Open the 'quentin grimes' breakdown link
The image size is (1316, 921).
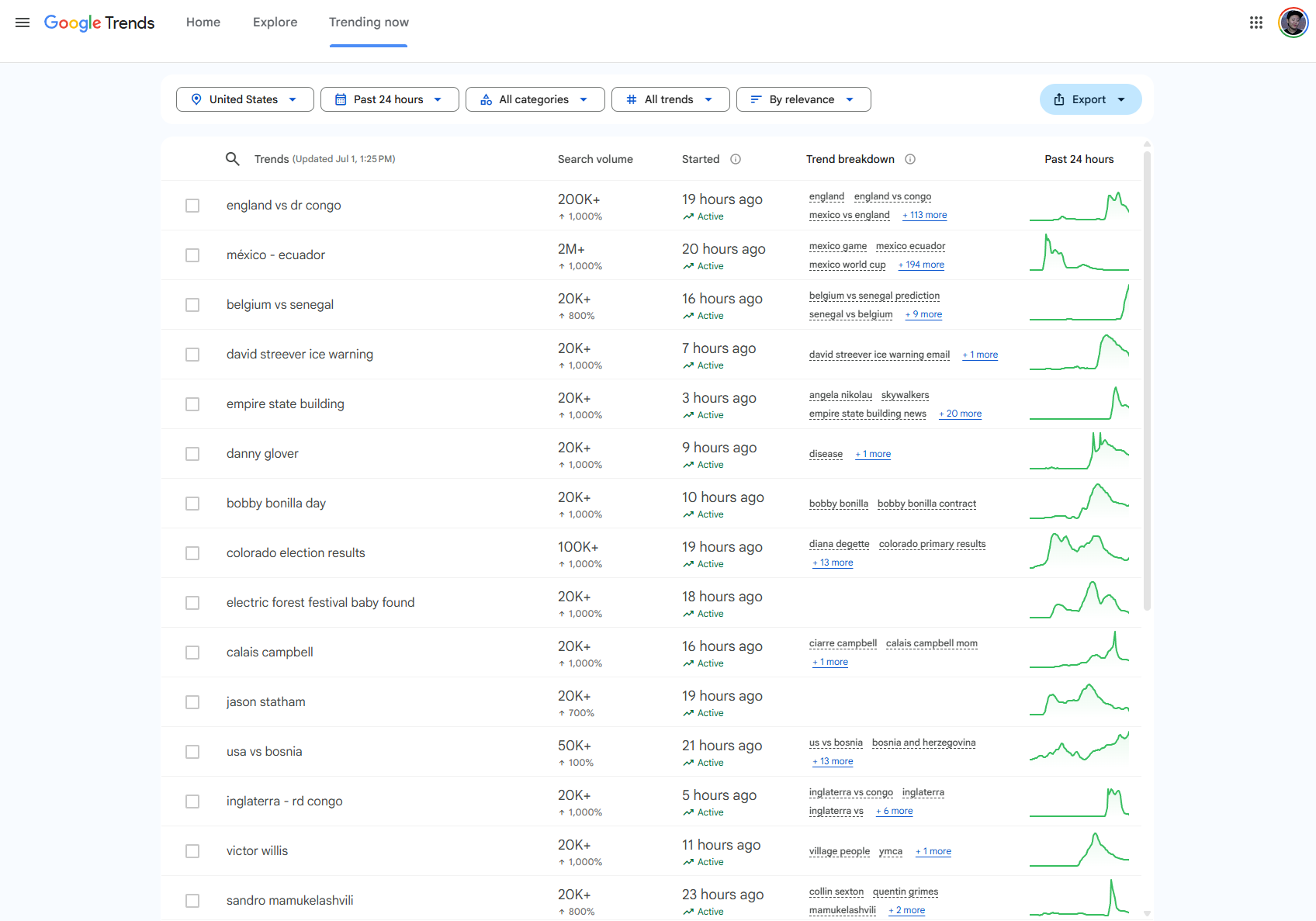[x=906, y=892]
